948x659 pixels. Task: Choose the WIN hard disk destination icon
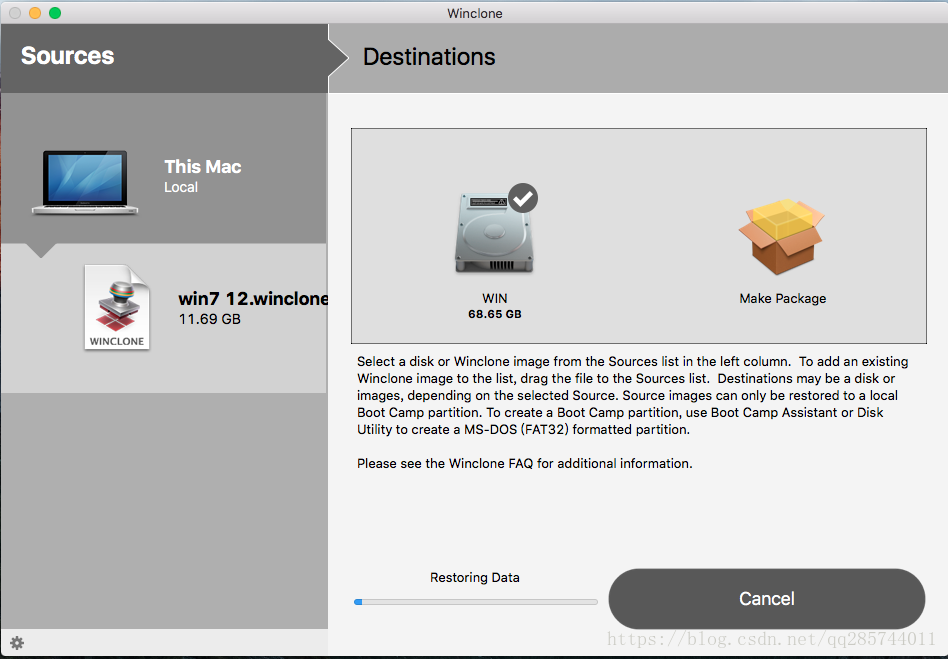[x=494, y=234]
